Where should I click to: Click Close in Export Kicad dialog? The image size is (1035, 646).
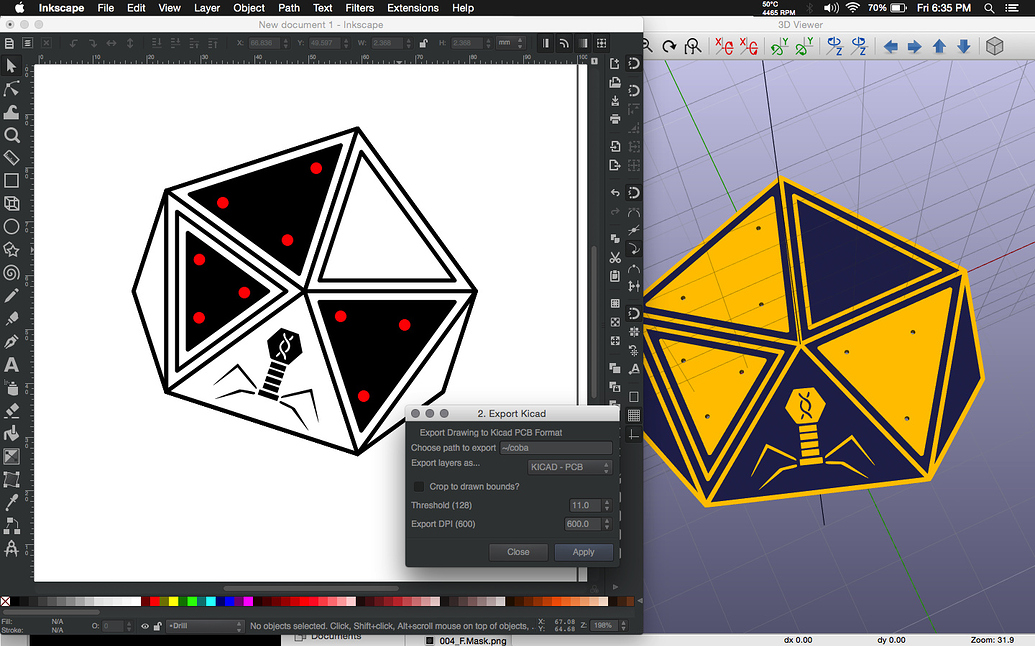click(518, 552)
